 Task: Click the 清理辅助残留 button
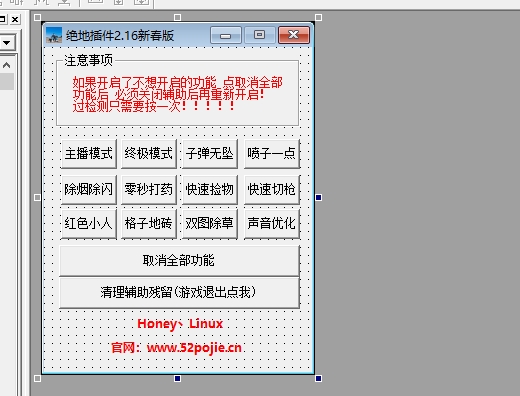coord(179,293)
